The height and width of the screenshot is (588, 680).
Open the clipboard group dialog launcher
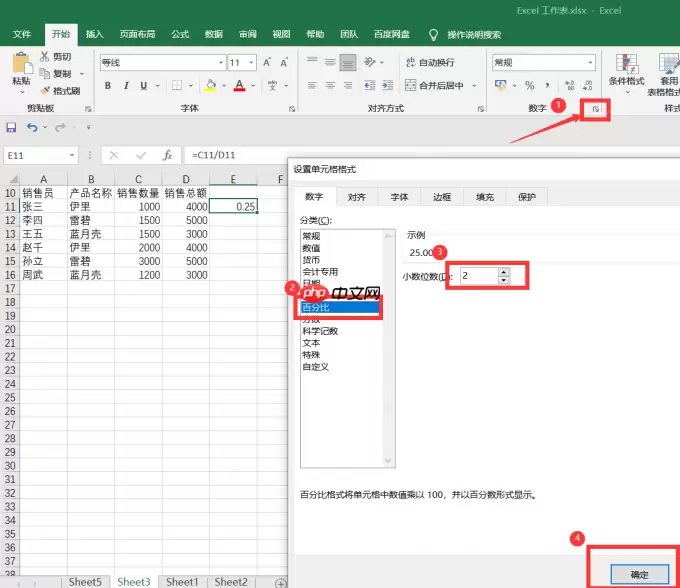click(x=88, y=109)
